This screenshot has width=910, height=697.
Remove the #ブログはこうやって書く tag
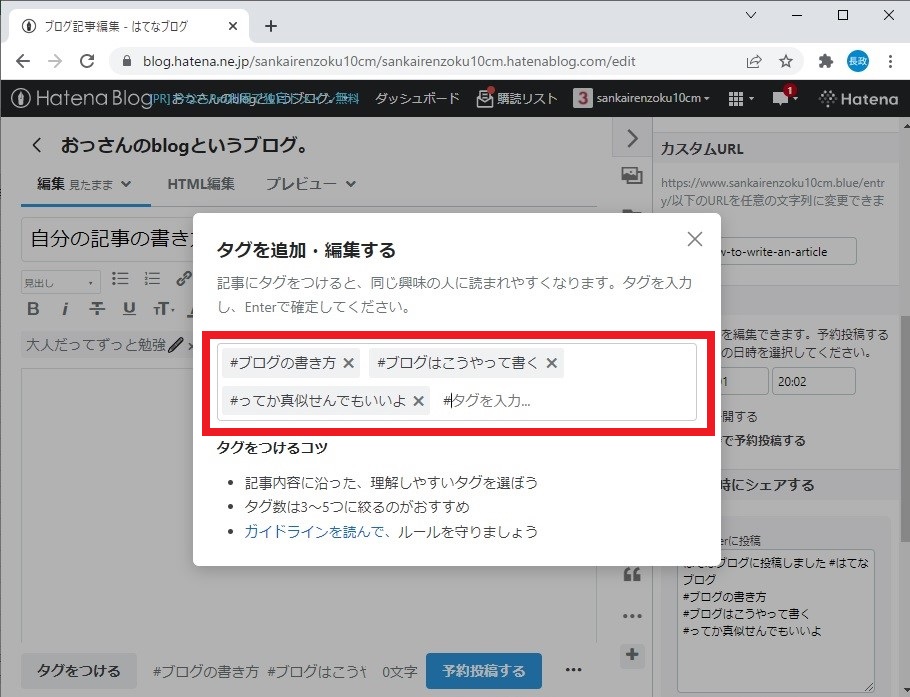click(551, 363)
